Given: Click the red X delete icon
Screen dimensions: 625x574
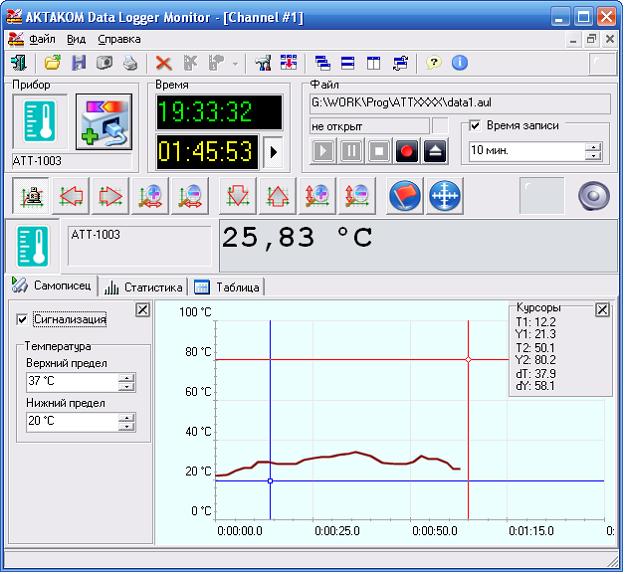Looking at the screenshot, I should (164, 63).
